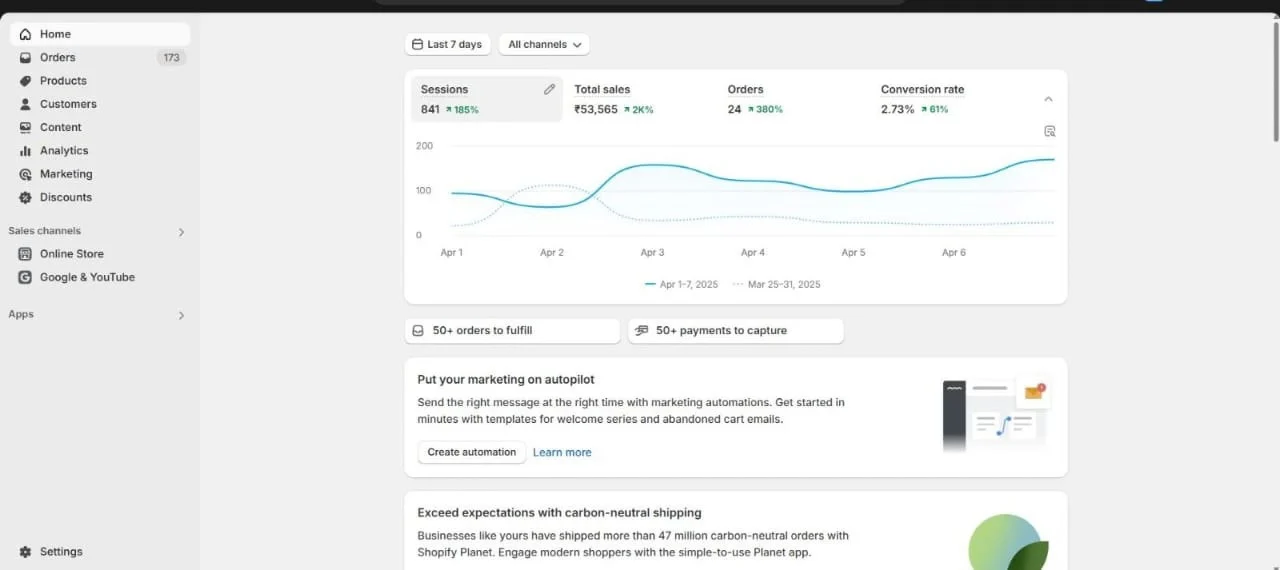This screenshot has width=1280, height=570.
Task: Open the Products page
Action: (x=100, y=81)
